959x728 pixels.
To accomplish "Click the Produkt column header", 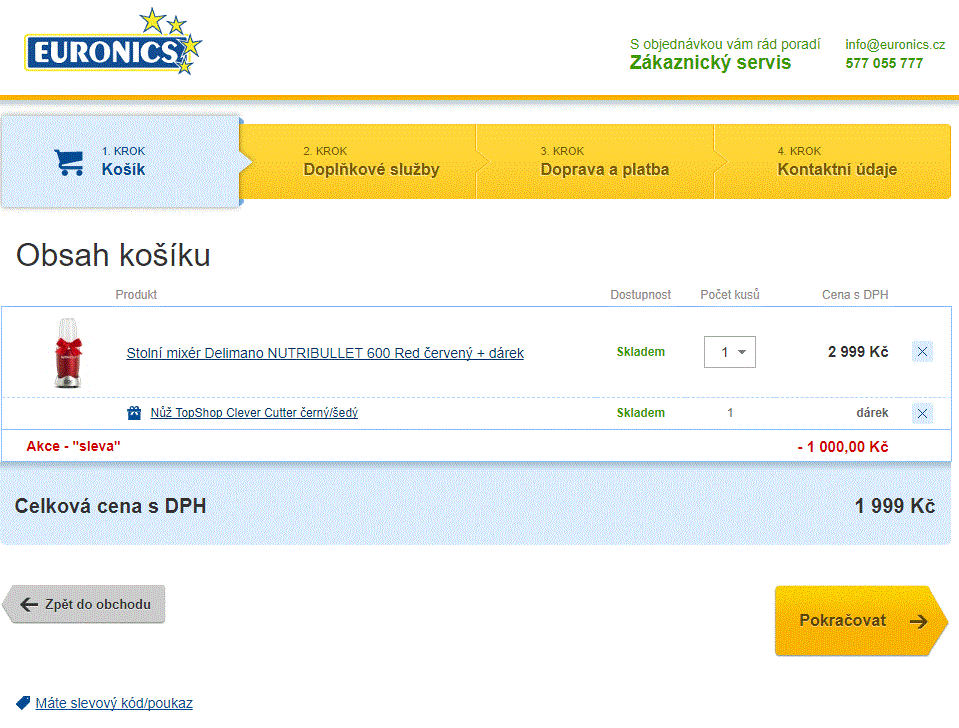I will [136, 295].
